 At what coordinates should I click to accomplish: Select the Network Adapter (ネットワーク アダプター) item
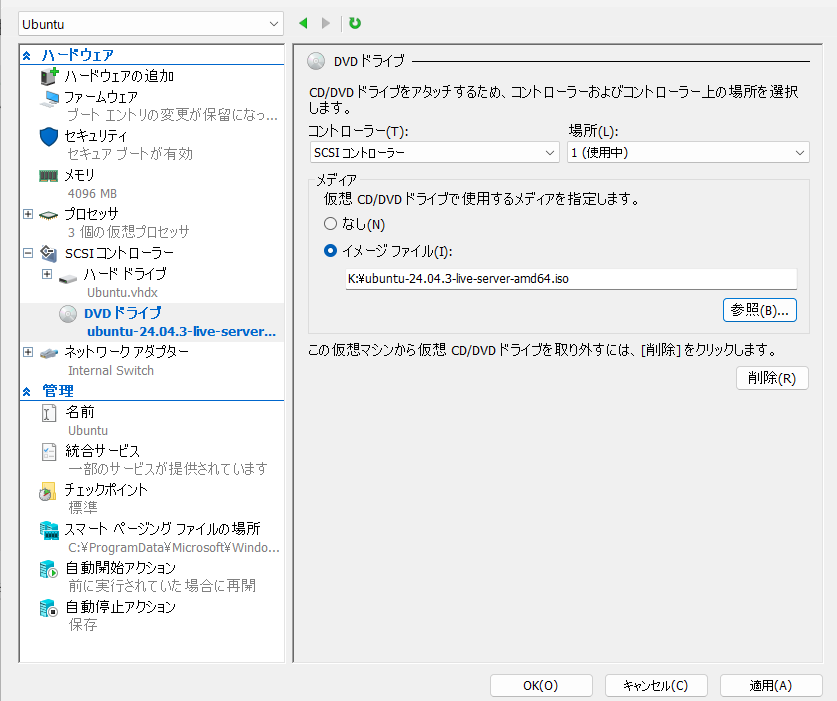pos(126,352)
